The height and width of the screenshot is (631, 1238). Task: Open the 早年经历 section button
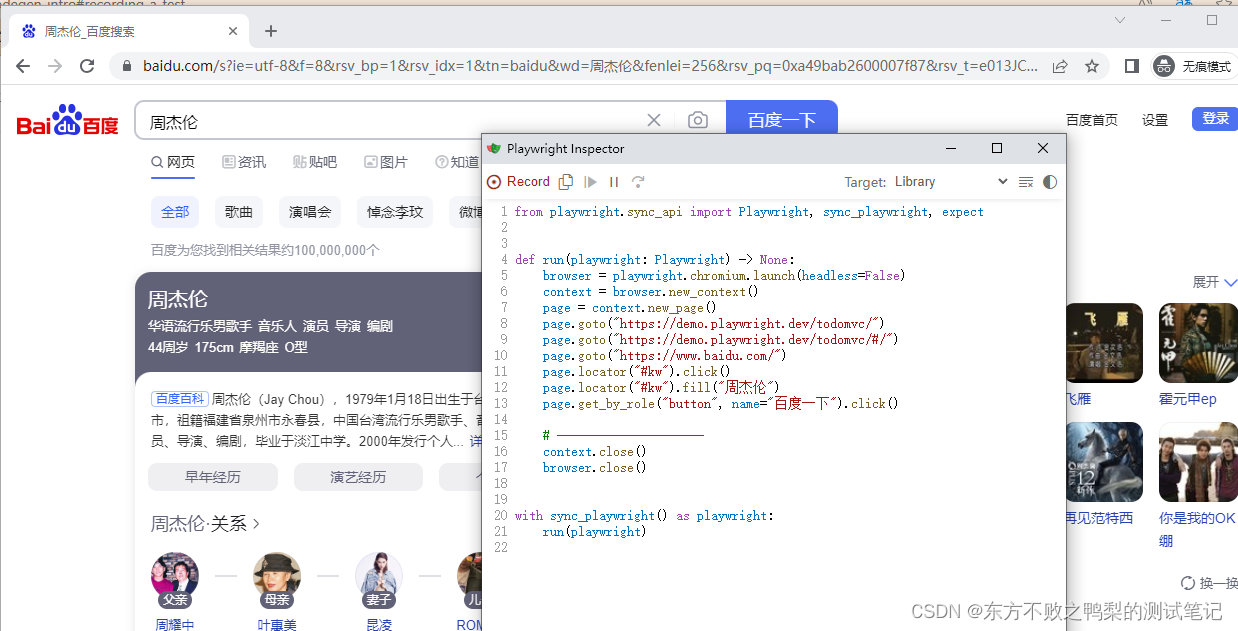click(x=213, y=477)
